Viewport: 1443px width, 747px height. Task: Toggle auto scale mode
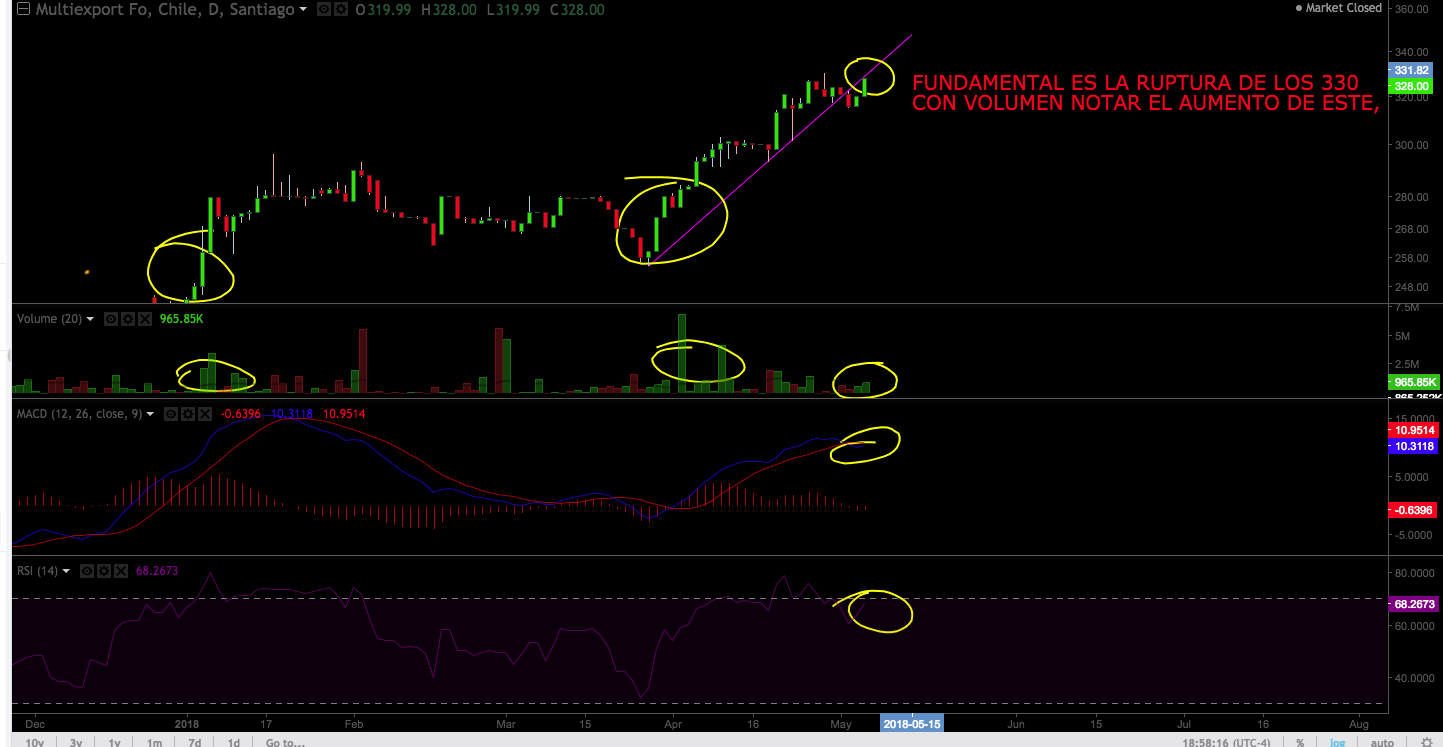tap(1382, 742)
